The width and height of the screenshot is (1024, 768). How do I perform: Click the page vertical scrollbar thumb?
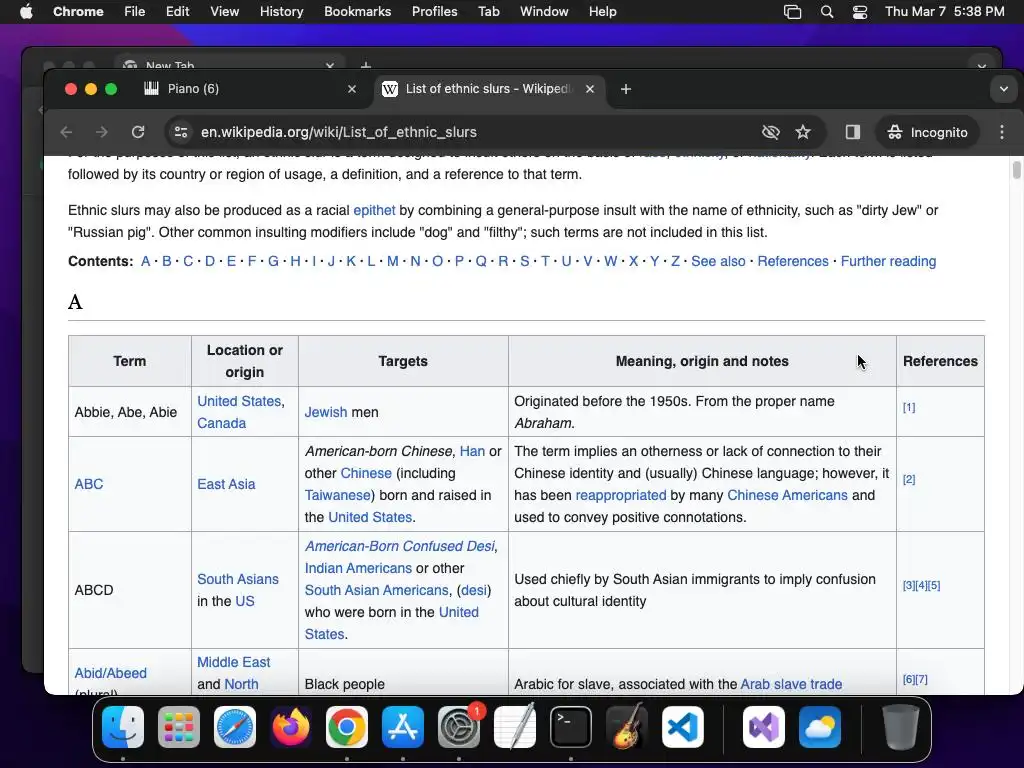(x=1016, y=170)
